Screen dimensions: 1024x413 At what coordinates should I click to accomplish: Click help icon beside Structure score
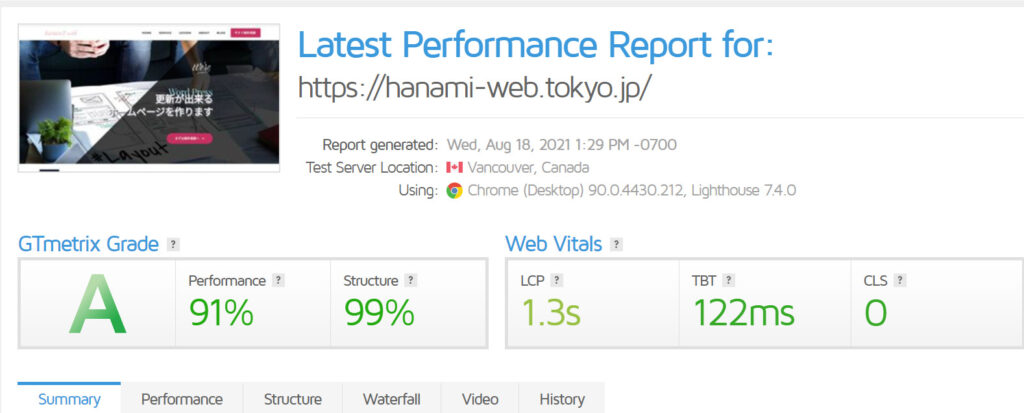pyautogui.click(x=411, y=281)
